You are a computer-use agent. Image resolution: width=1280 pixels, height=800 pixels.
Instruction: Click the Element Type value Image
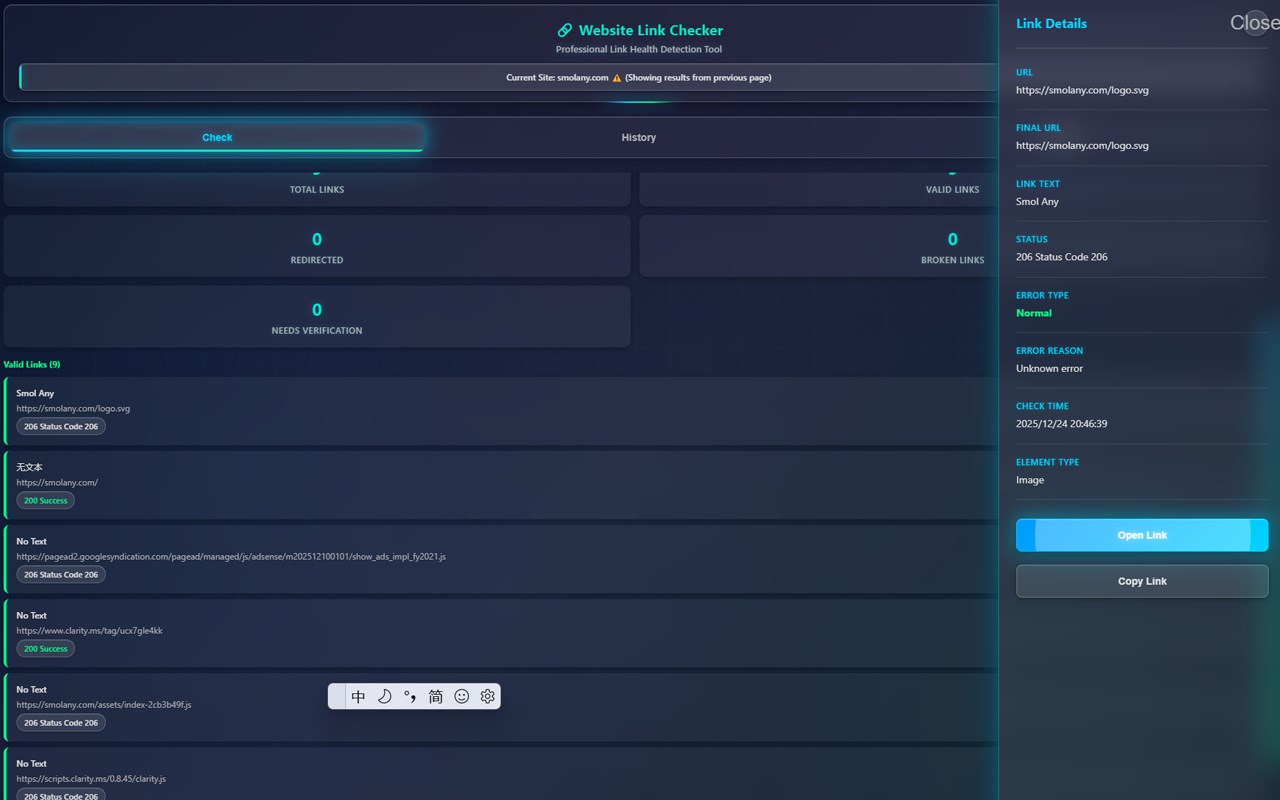[x=1030, y=480]
